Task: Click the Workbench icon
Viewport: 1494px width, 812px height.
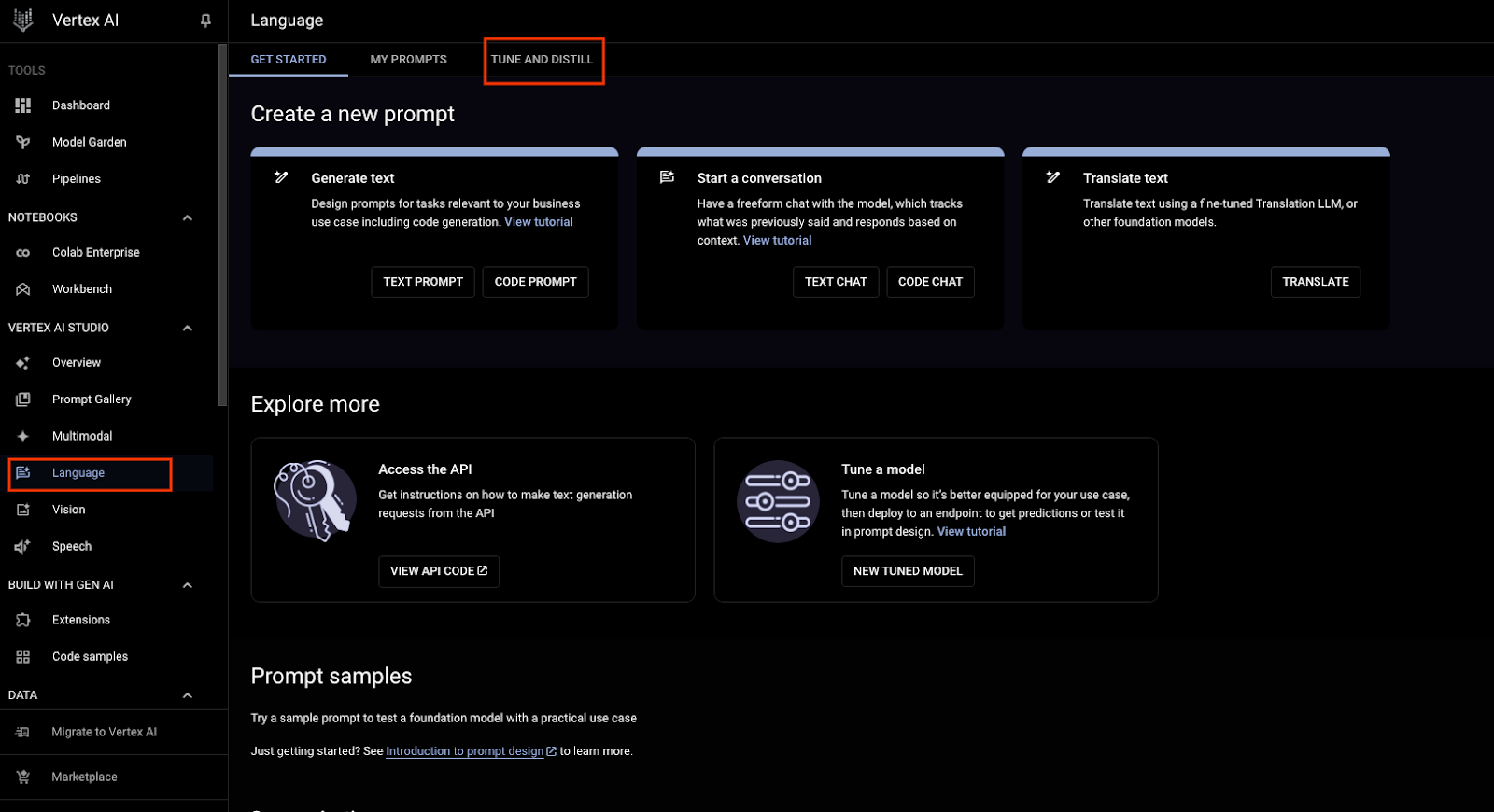Action: click(x=23, y=289)
